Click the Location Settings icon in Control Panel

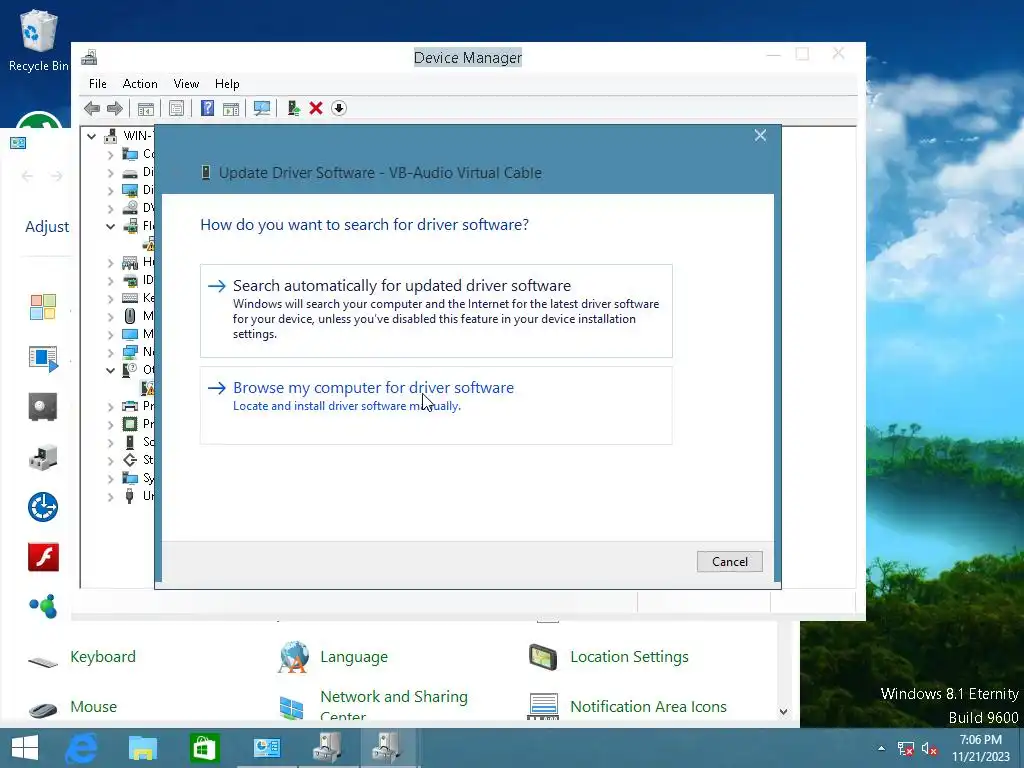click(x=543, y=657)
